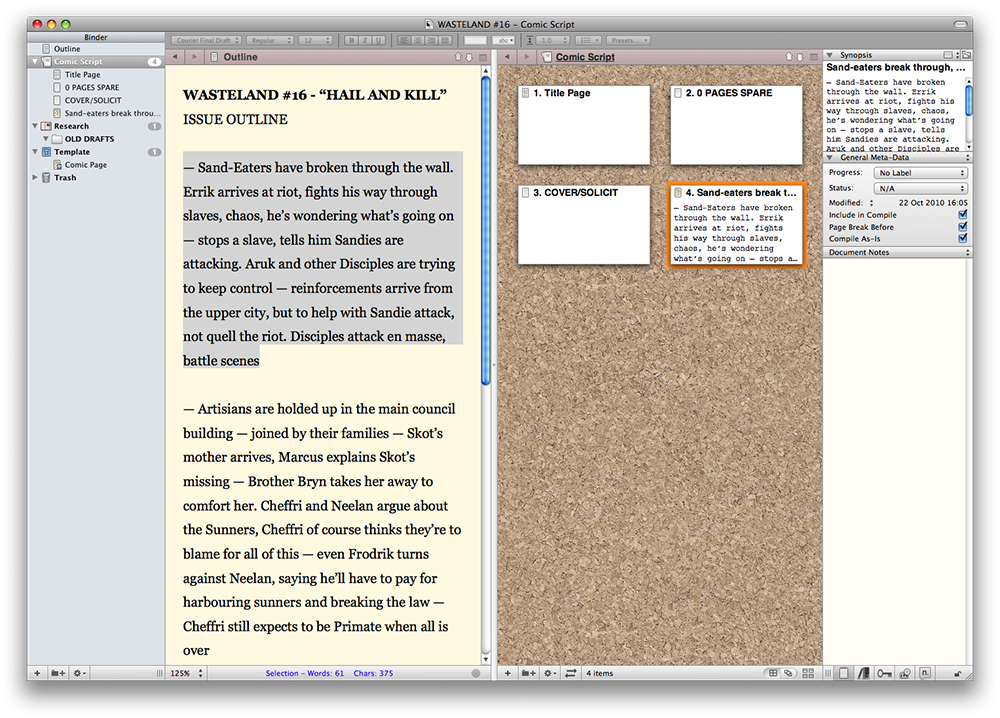Click the corkboard options grid icon in footer
The image size is (1000, 718).
click(x=807, y=673)
